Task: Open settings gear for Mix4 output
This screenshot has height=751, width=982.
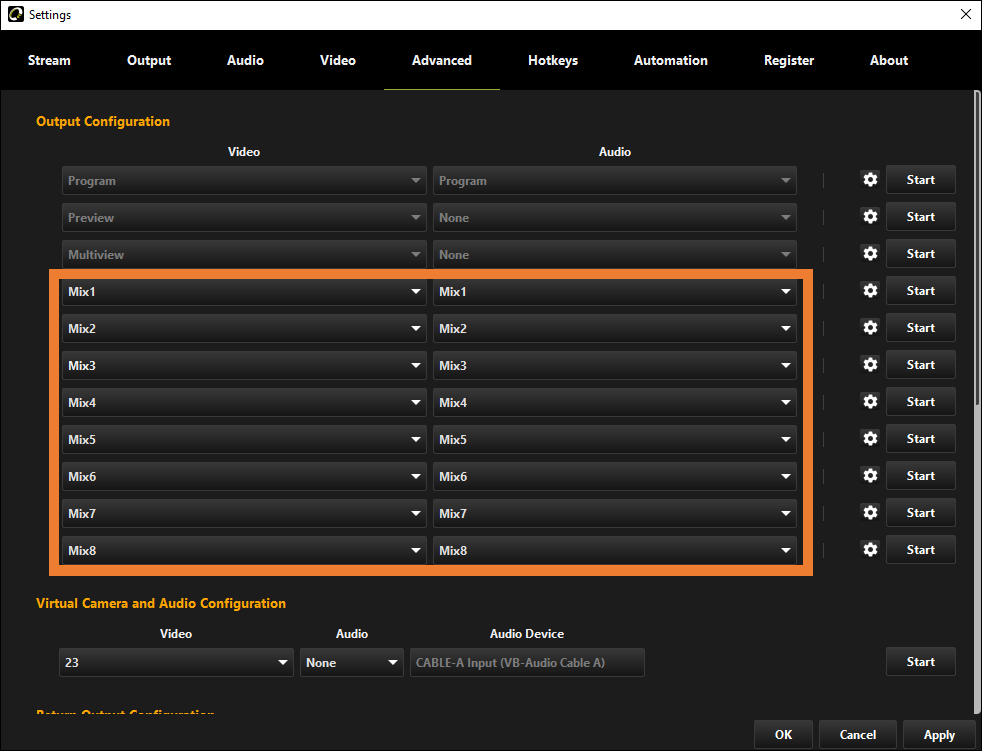Action: pyautogui.click(x=869, y=401)
